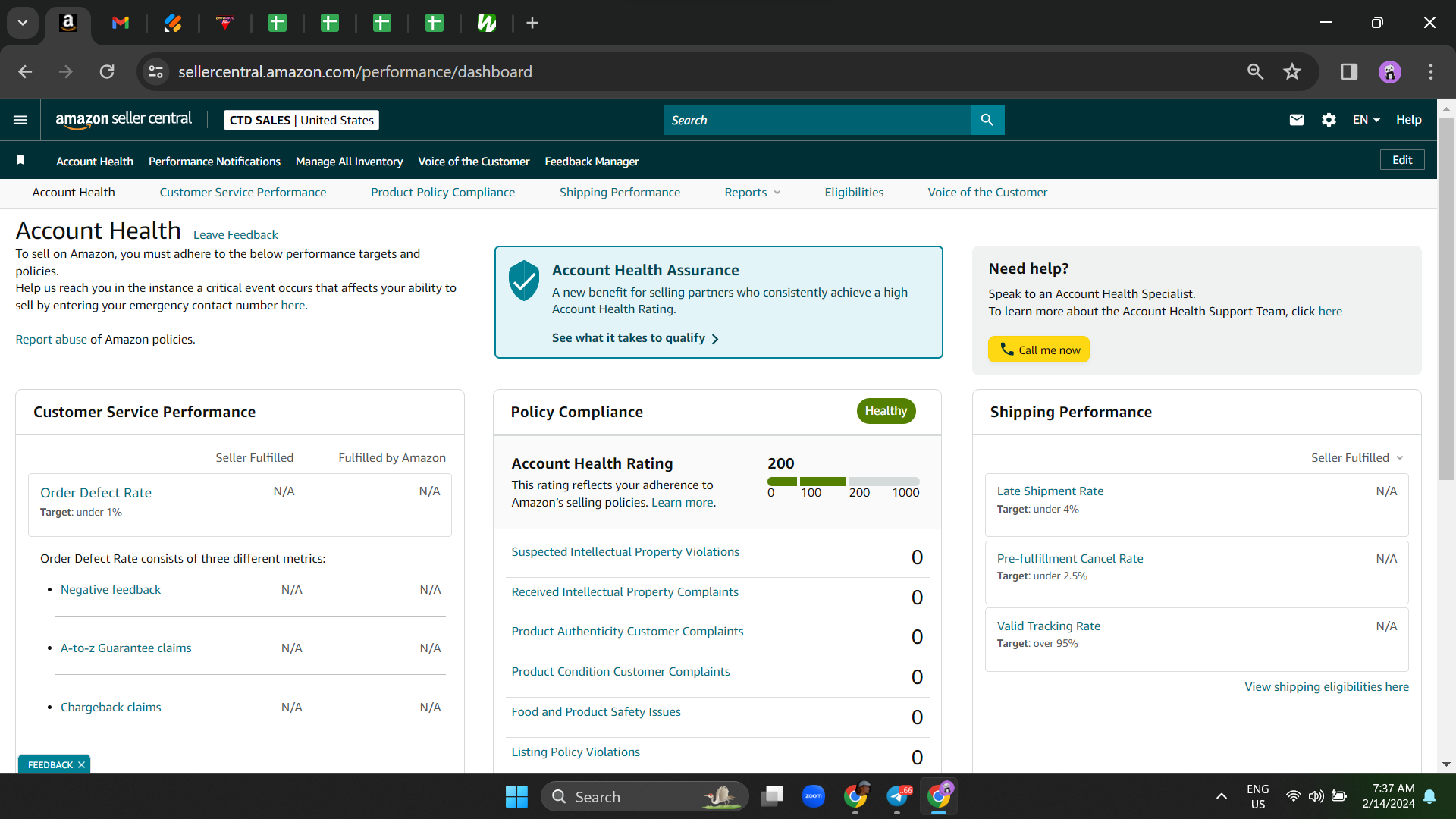Bookmark this page with the star icon
The height and width of the screenshot is (819, 1456).
pos(1292,72)
